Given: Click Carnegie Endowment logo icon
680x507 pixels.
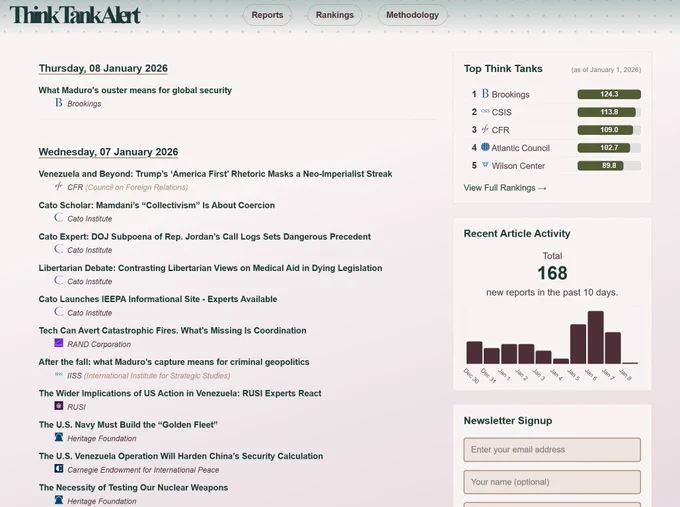Looking at the screenshot, I should tap(59, 469).
